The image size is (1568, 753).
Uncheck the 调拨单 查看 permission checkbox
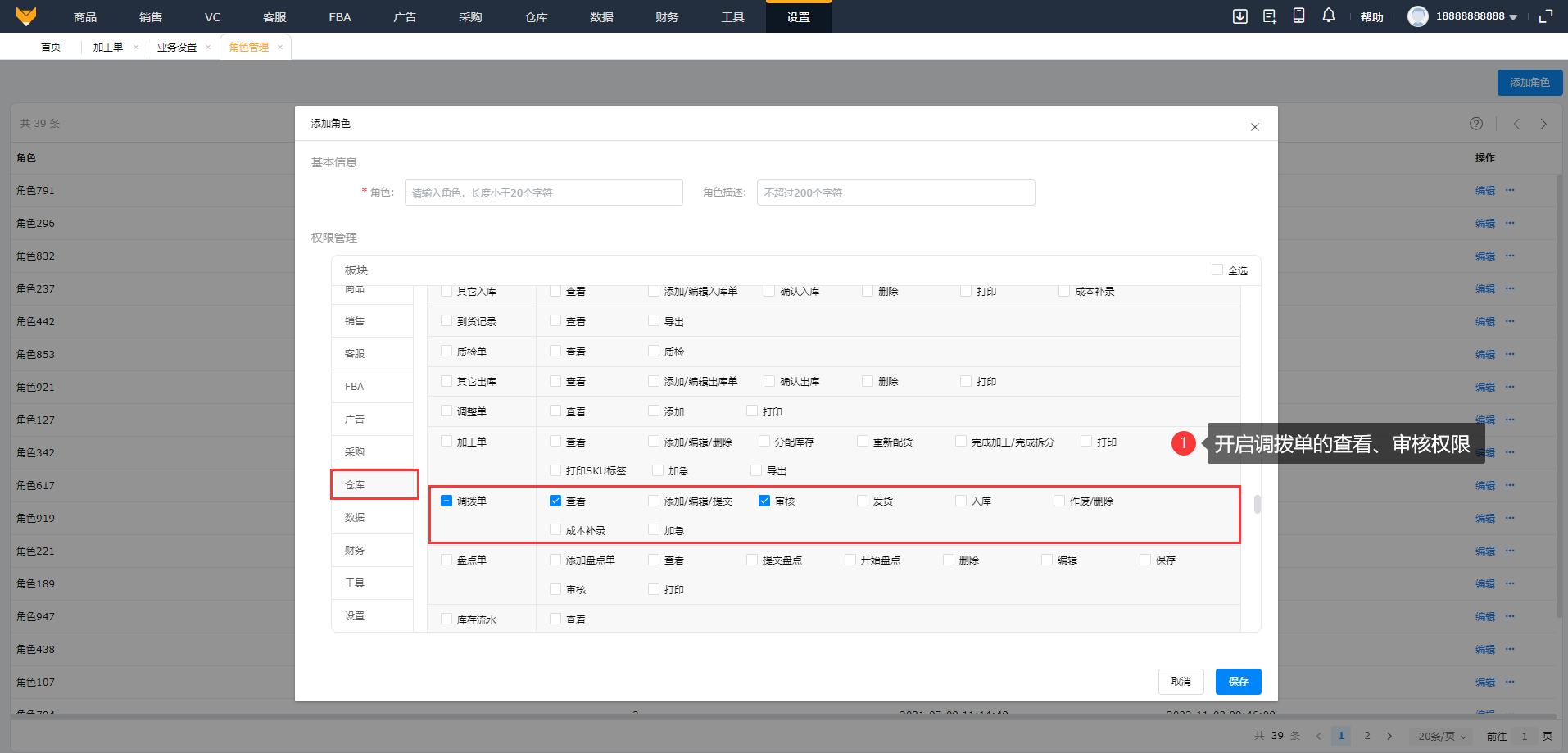point(555,501)
